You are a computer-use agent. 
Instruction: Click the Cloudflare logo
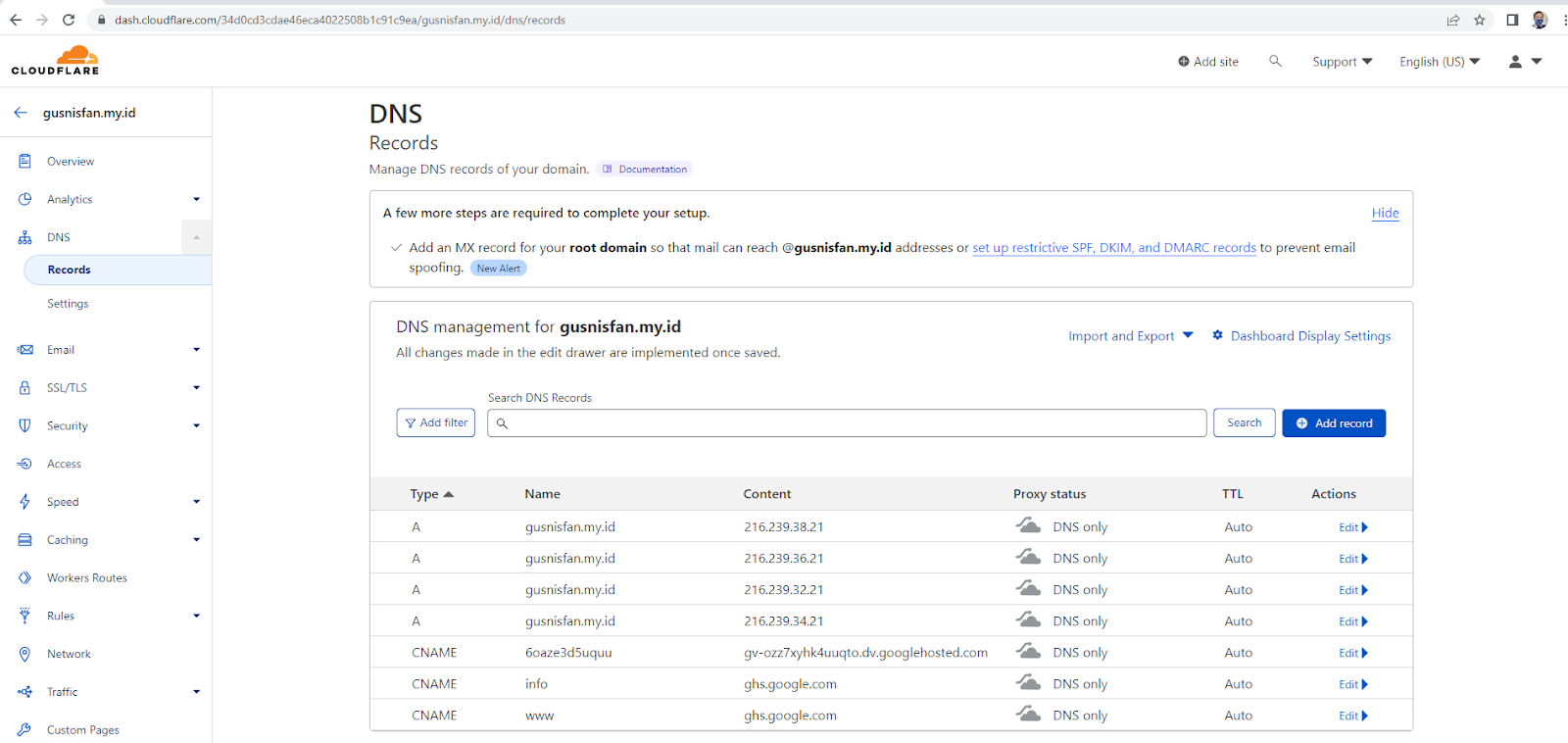coord(55,60)
